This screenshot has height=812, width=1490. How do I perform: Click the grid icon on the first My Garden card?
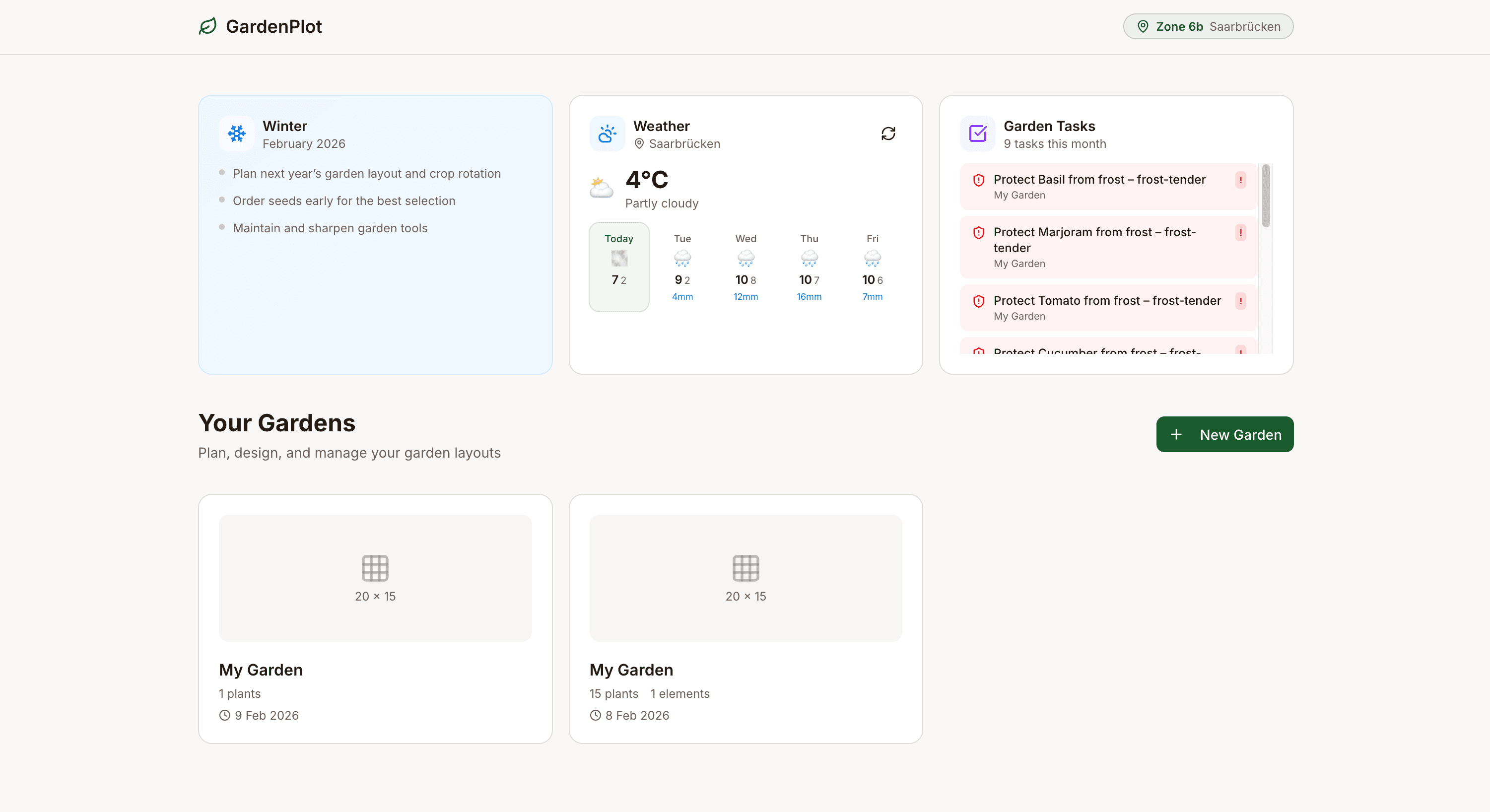coord(375,568)
